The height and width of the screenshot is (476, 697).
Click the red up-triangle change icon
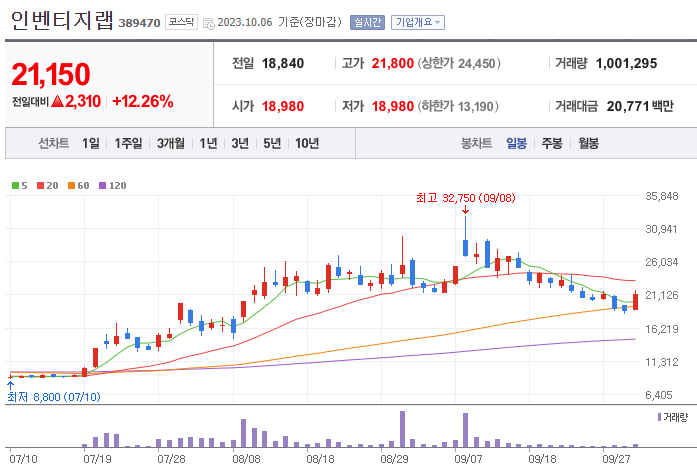tap(58, 102)
